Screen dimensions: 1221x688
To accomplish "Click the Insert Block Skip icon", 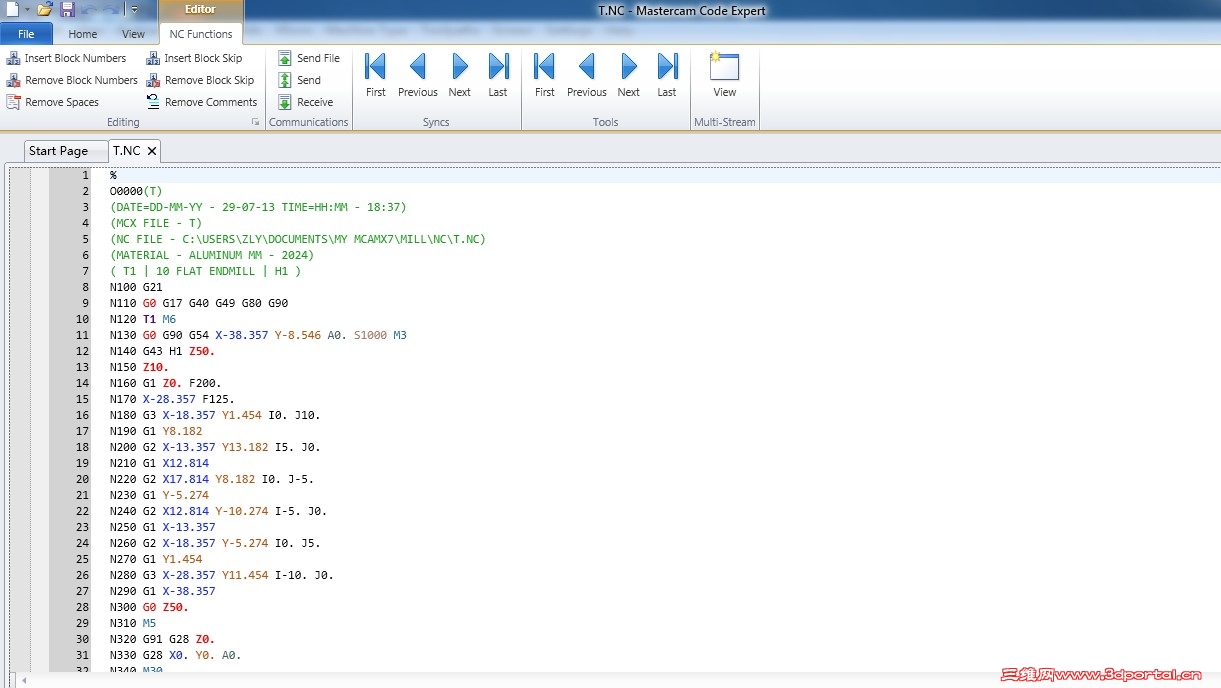I will tap(153, 58).
